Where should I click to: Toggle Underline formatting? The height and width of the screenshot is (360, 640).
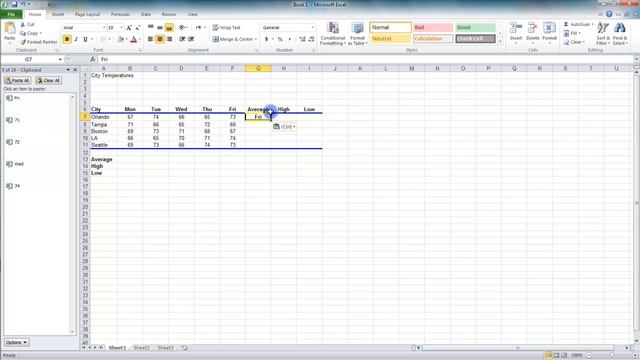(85, 39)
